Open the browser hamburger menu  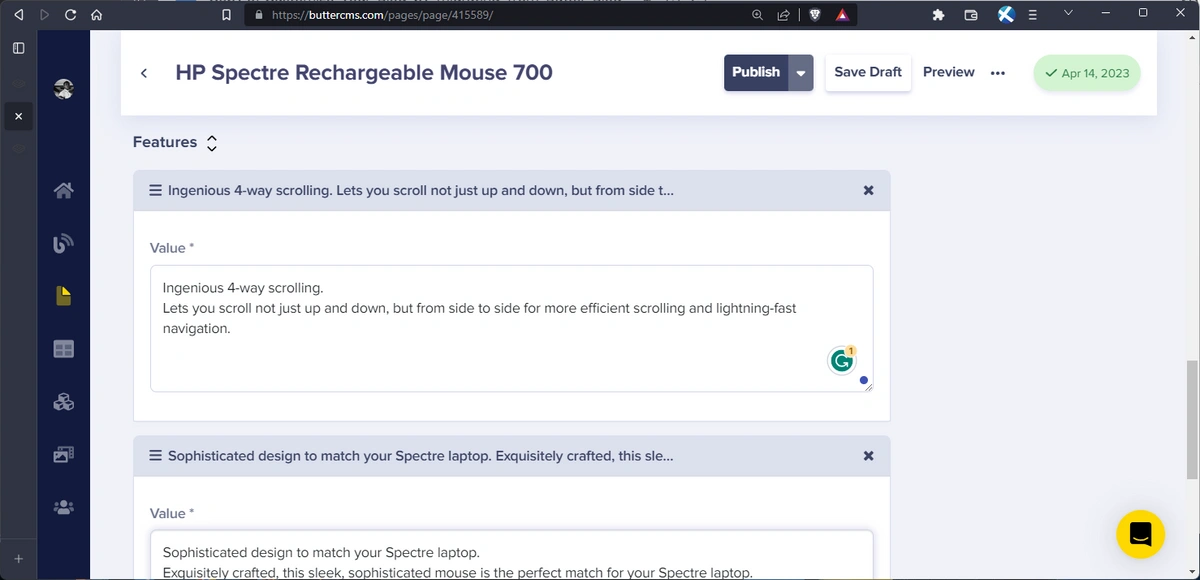pos(1033,15)
